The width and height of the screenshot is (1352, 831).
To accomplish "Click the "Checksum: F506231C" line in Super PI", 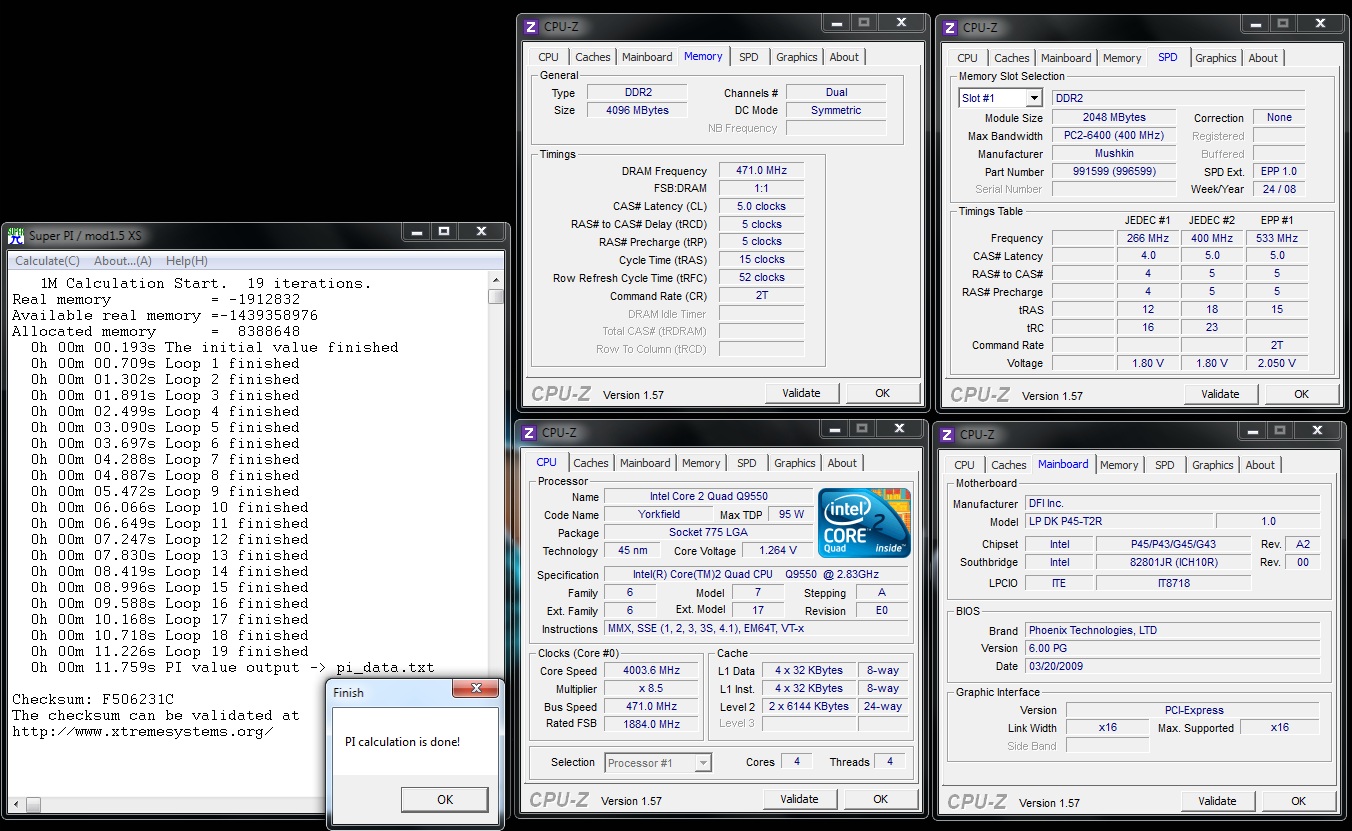I will pyautogui.click(x=93, y=699).
